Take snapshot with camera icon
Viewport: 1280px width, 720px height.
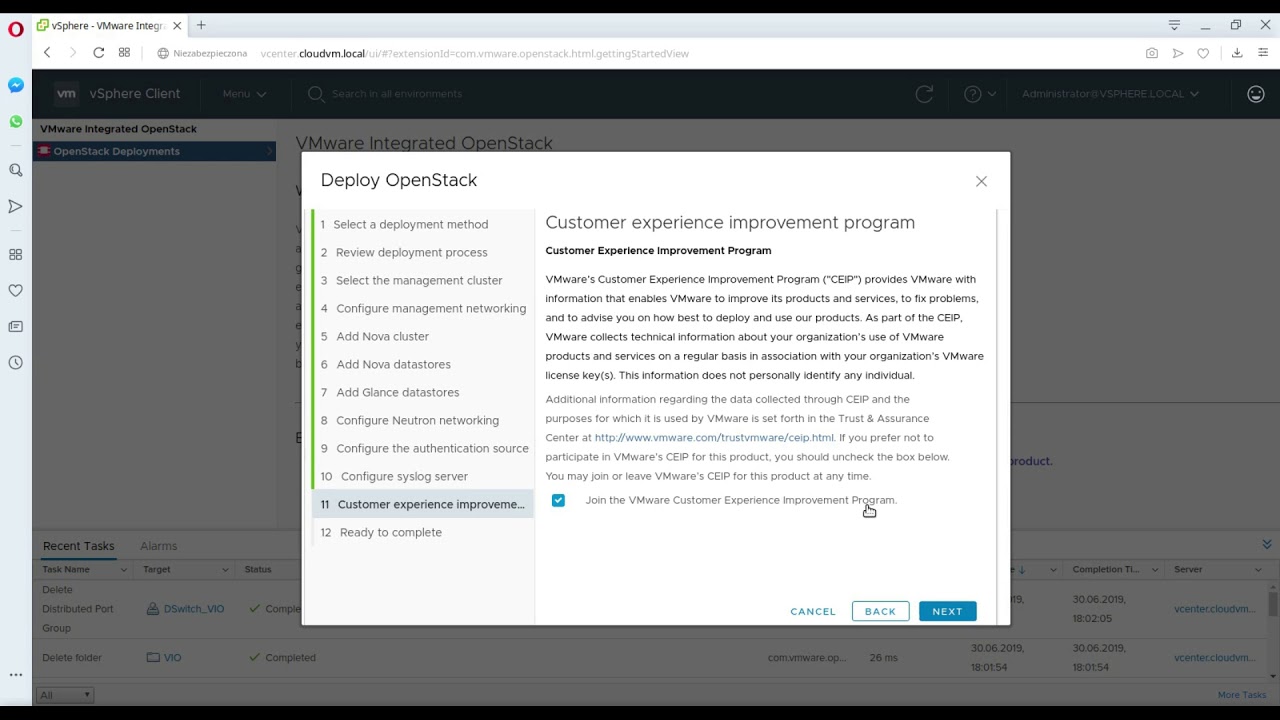tap(1152, 53)
